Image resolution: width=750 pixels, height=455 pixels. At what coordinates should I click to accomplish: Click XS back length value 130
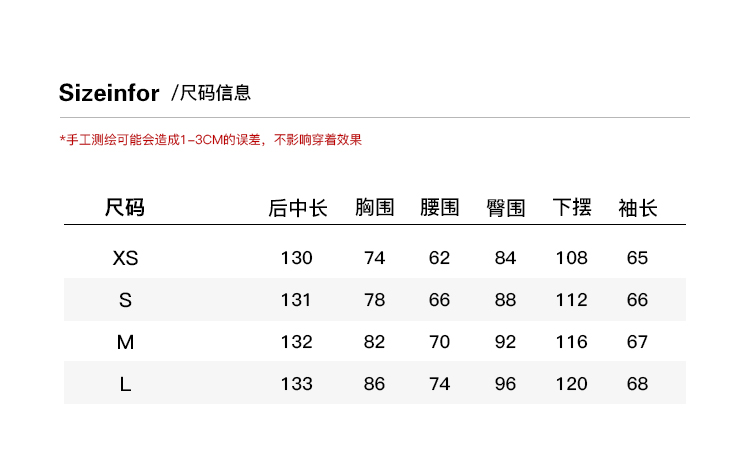pos(297,258)
